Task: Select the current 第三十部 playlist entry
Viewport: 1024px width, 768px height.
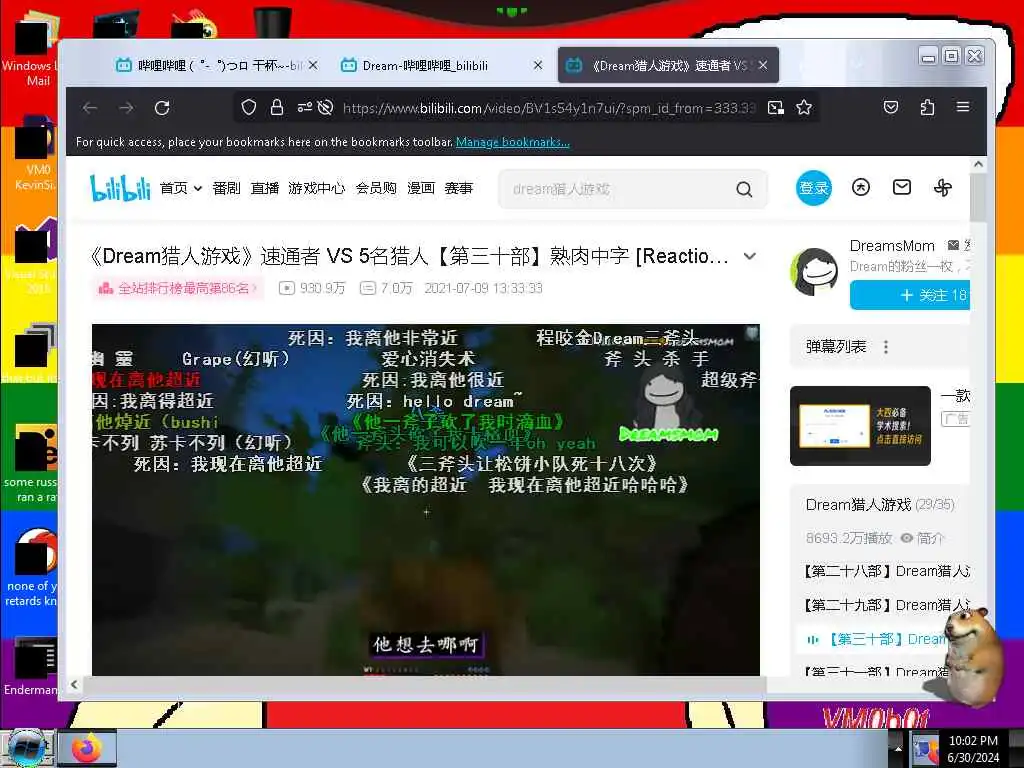Action: click(878, 639)
